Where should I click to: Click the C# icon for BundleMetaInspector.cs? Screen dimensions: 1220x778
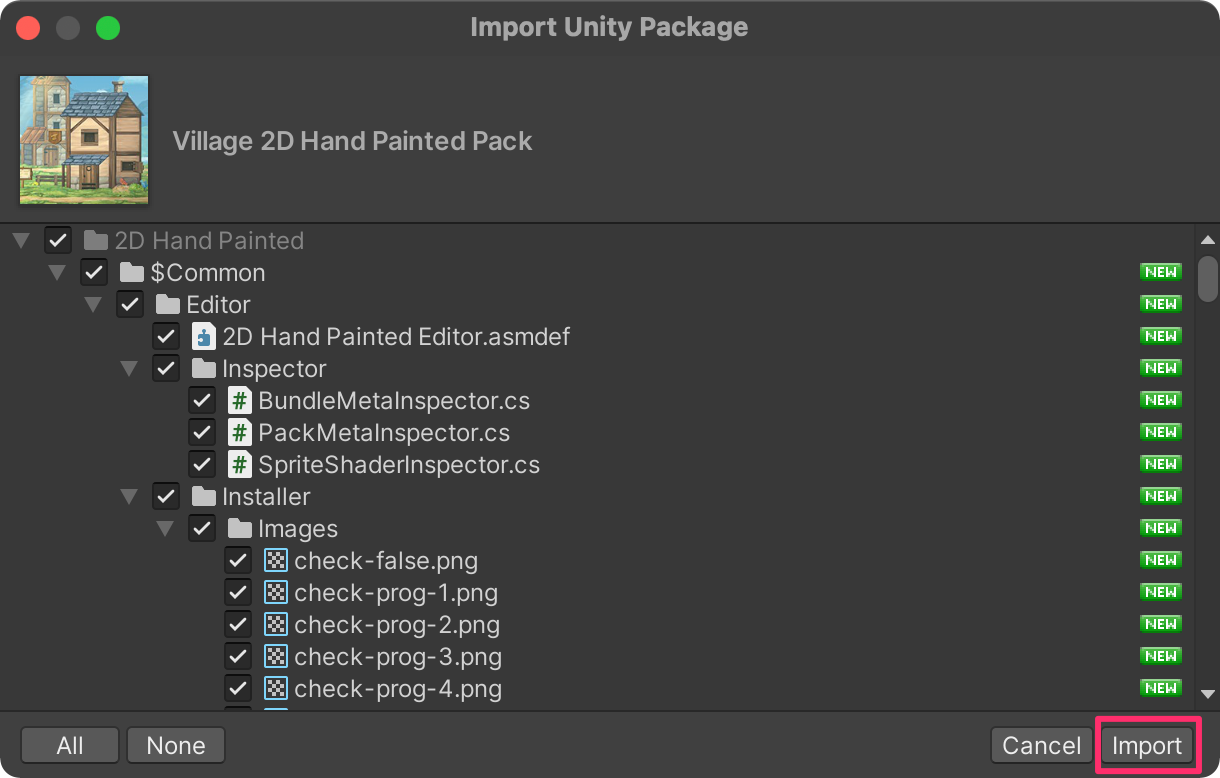[240, 401]
